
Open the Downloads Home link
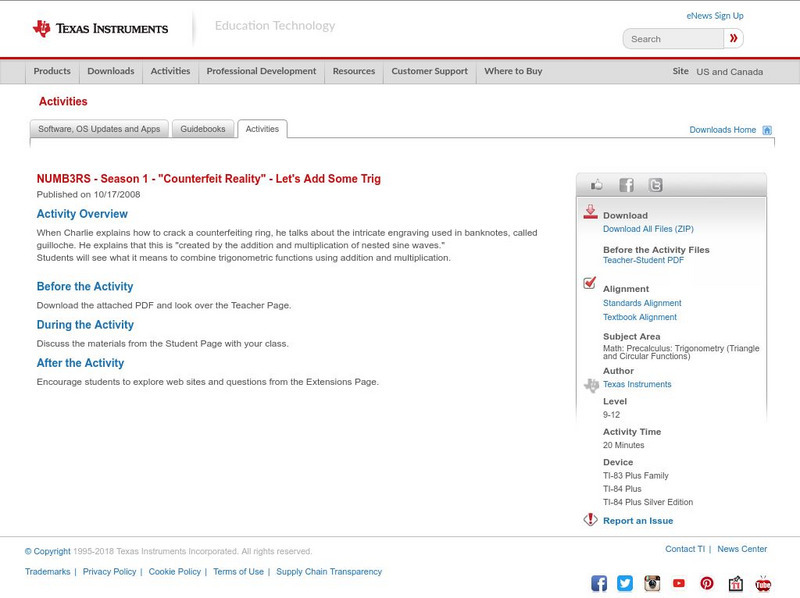point(722,130)
